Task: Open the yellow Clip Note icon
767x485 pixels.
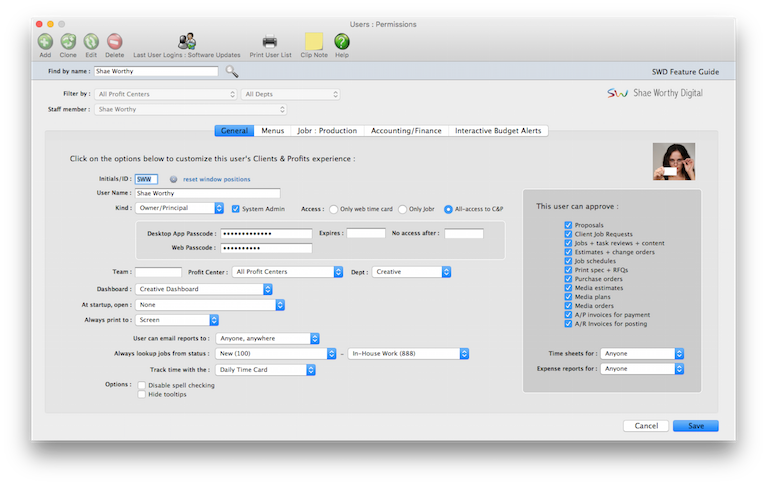Action: 314,42
